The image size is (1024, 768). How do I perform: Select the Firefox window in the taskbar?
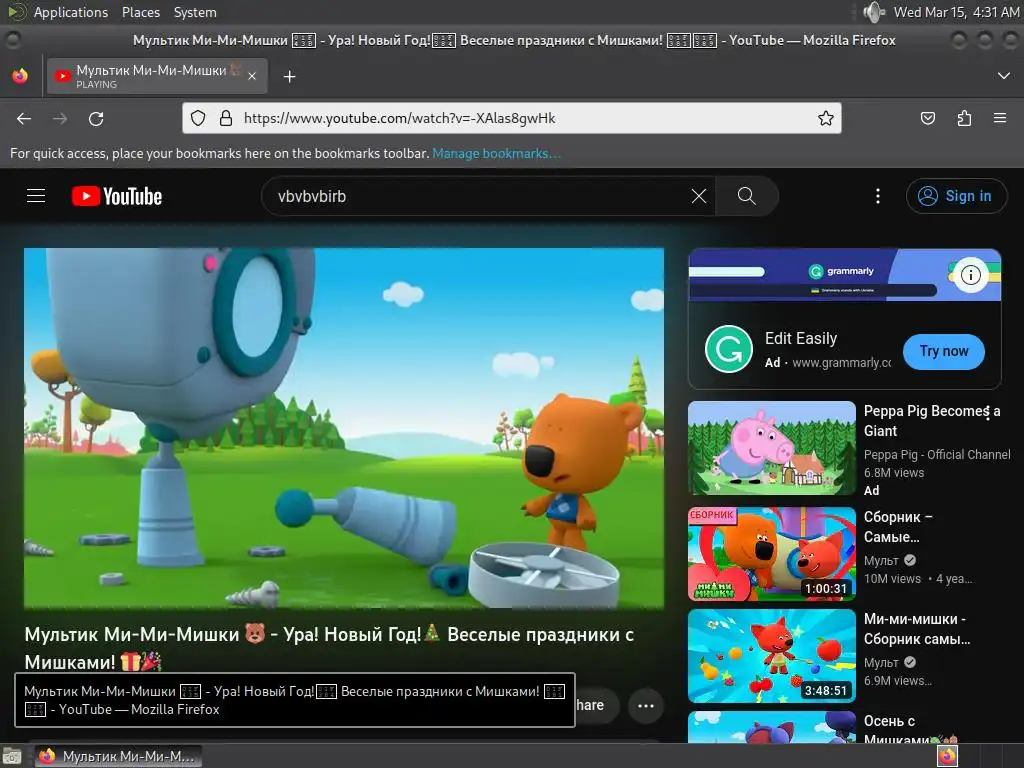tap(118, 756)
